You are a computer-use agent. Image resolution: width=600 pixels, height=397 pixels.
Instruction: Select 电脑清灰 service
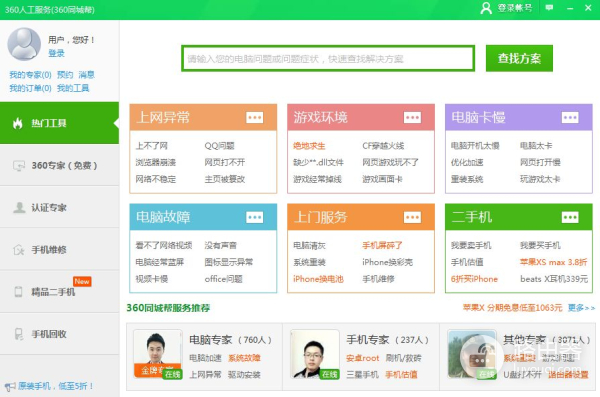(309, 245)
